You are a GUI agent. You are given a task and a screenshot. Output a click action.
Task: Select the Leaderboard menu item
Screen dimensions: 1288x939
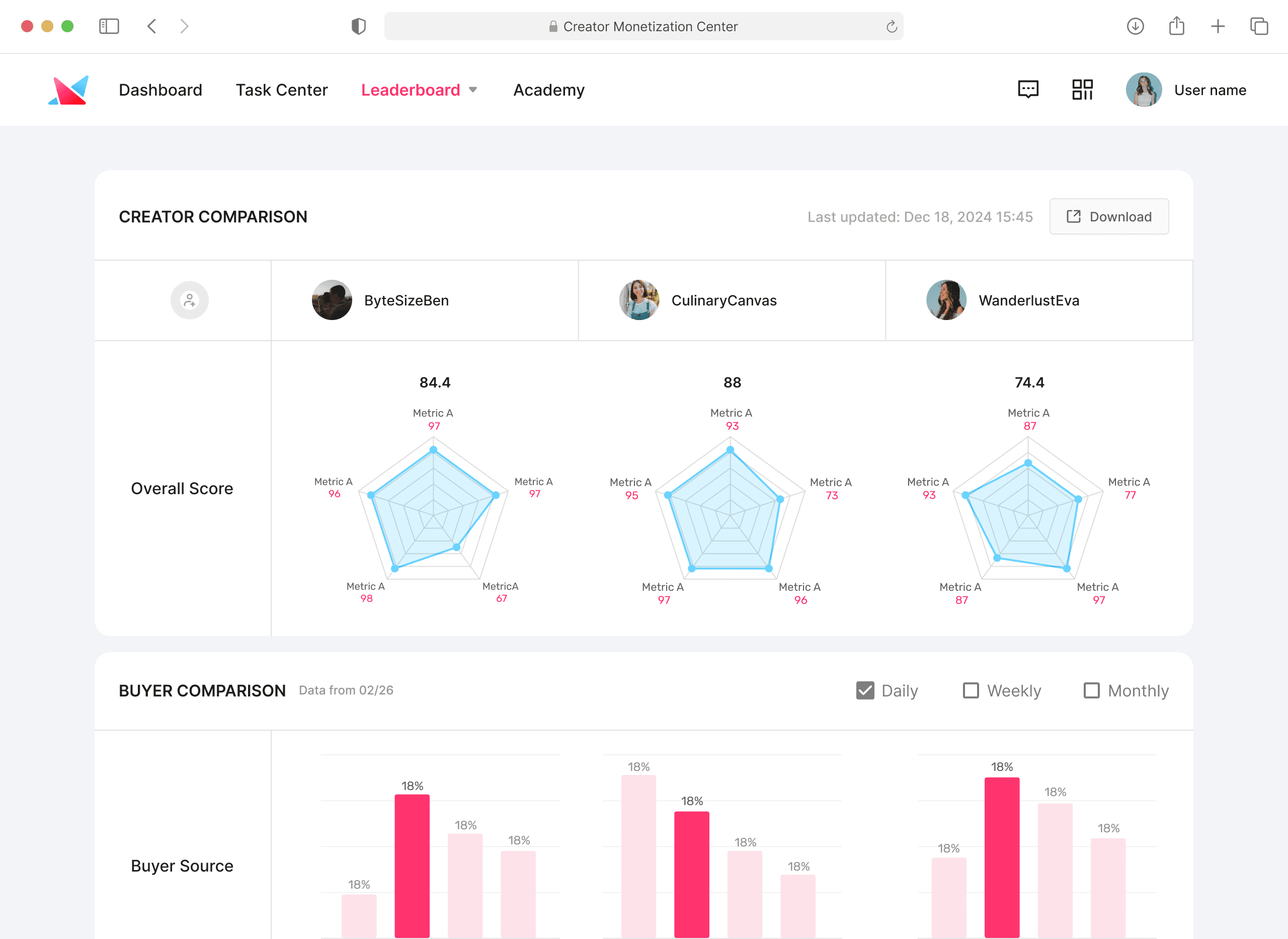[x=410, y=90]
